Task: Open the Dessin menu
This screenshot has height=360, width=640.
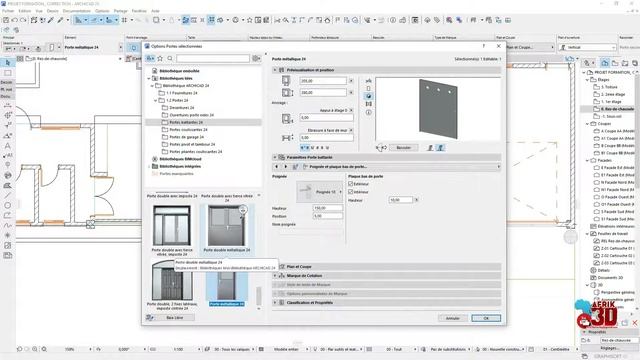Action: [53, 11]
